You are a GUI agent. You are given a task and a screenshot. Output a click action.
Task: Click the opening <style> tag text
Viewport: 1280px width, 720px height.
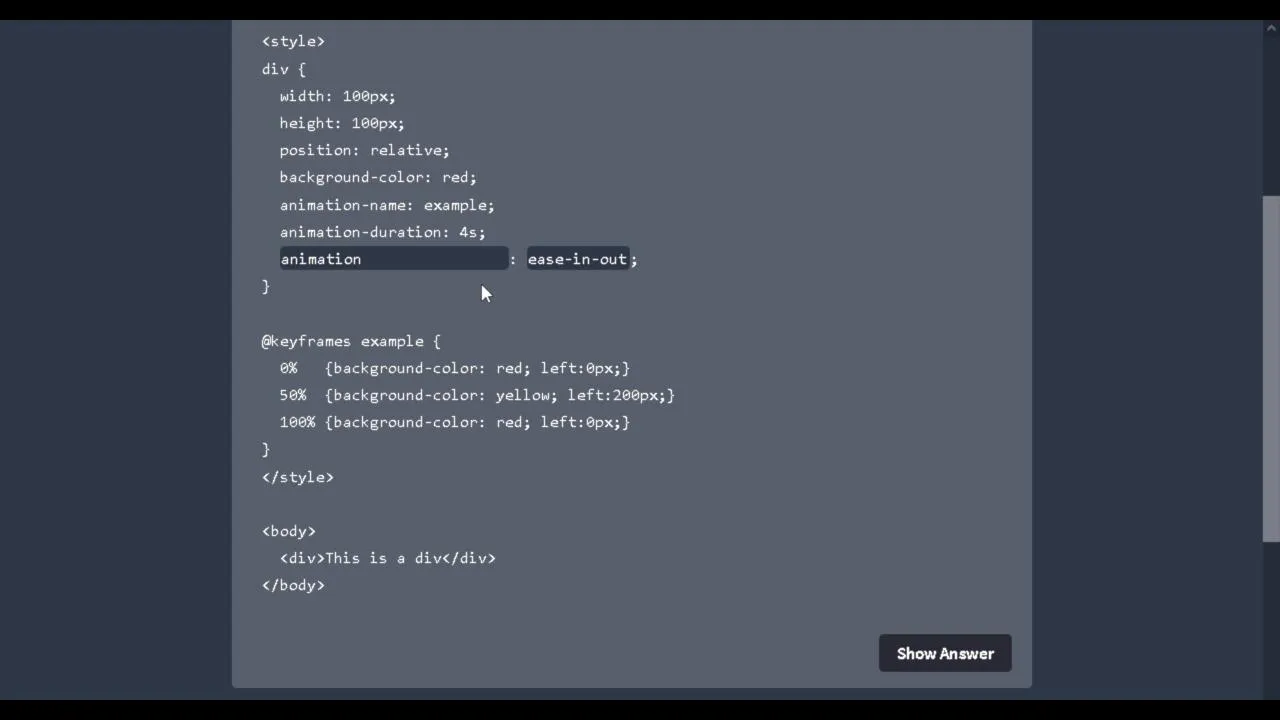click(x=293, y=41)
